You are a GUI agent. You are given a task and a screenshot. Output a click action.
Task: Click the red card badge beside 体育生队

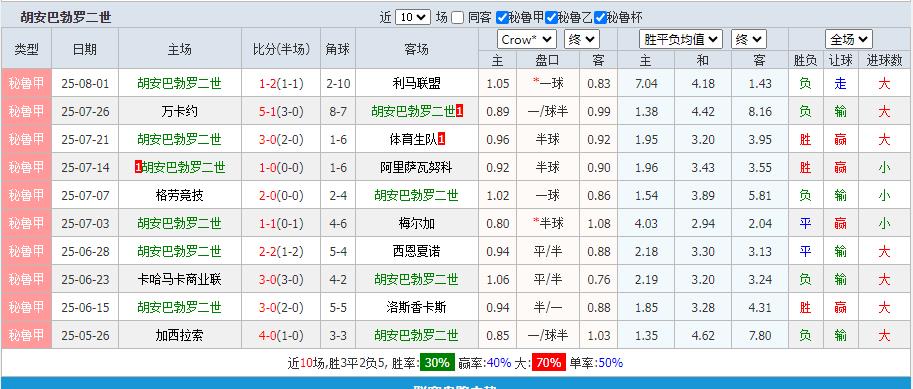441,139
